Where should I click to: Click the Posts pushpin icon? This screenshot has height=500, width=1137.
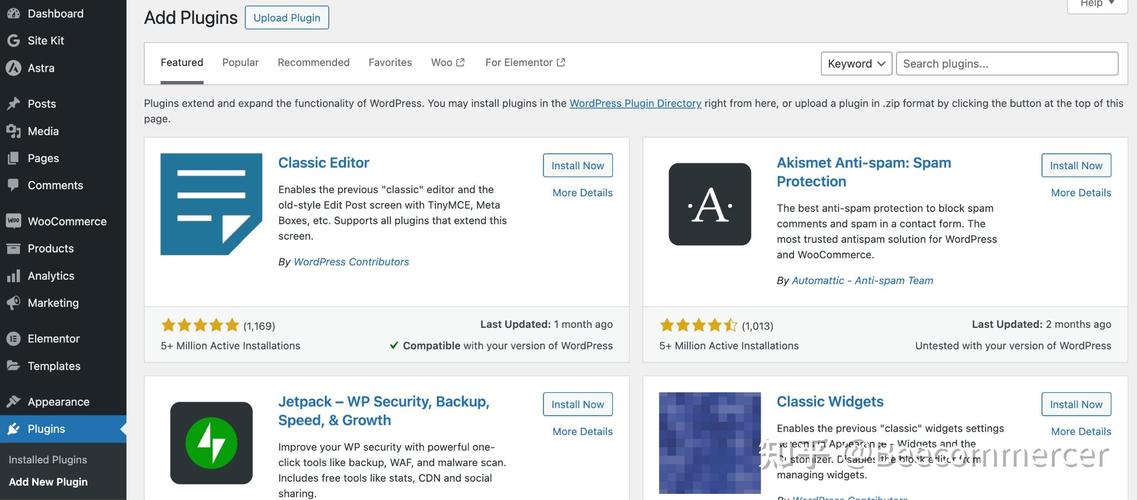pyautogui.click(x=13, y=104)
